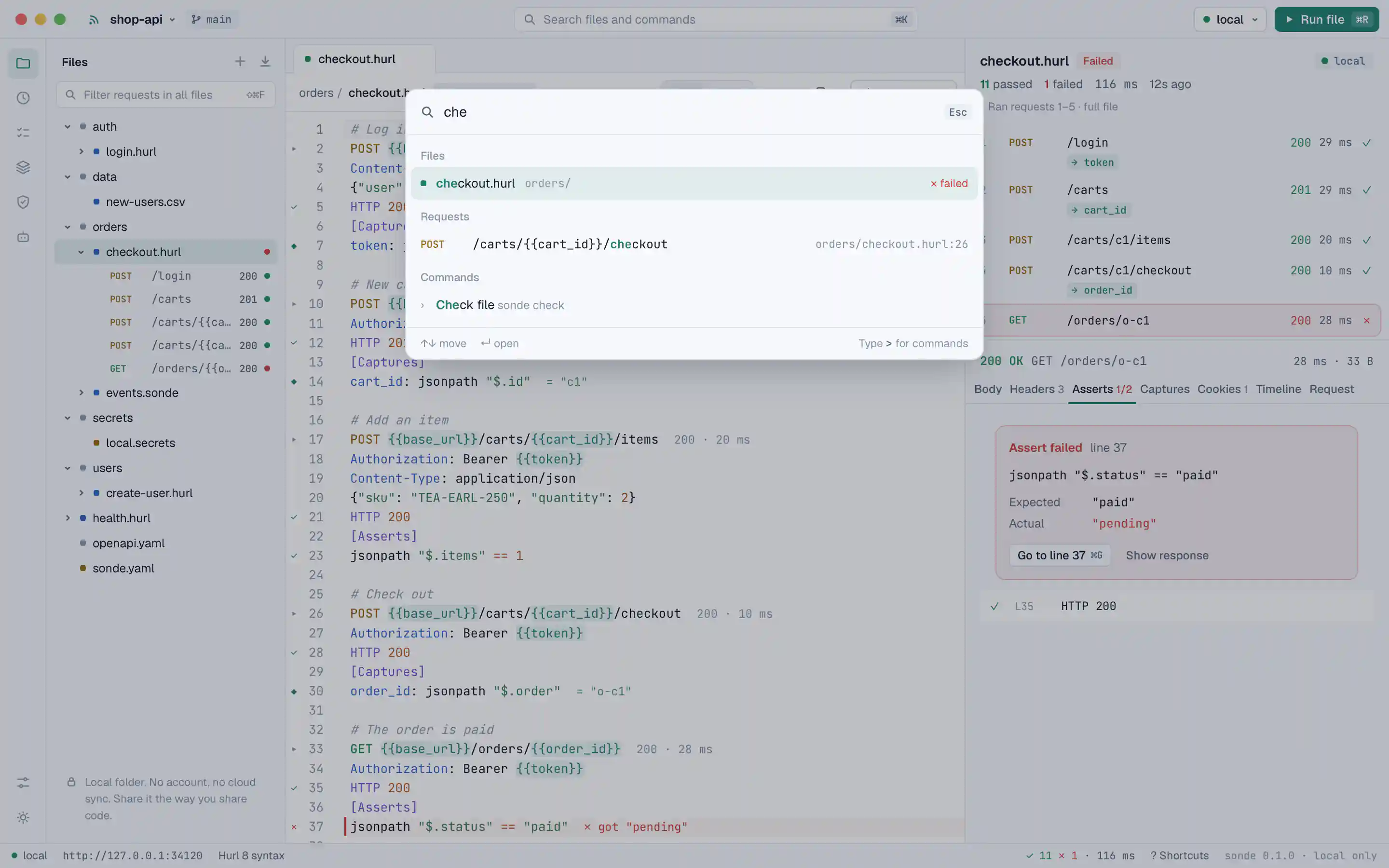Open the main branch selector
The width and height of the screenshot is (1389, 868).
(x=212, y=19)
